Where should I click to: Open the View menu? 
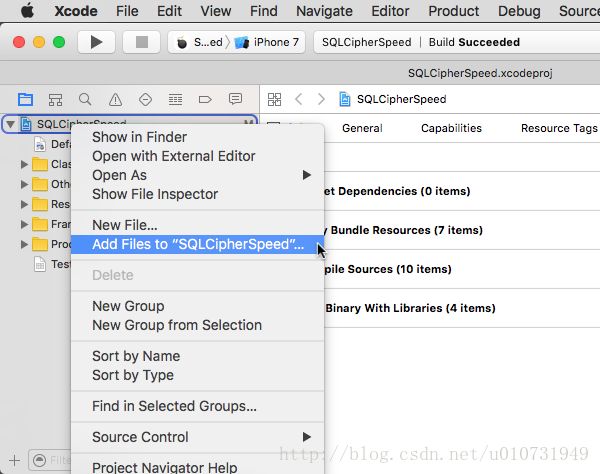(x=216, y=11)
